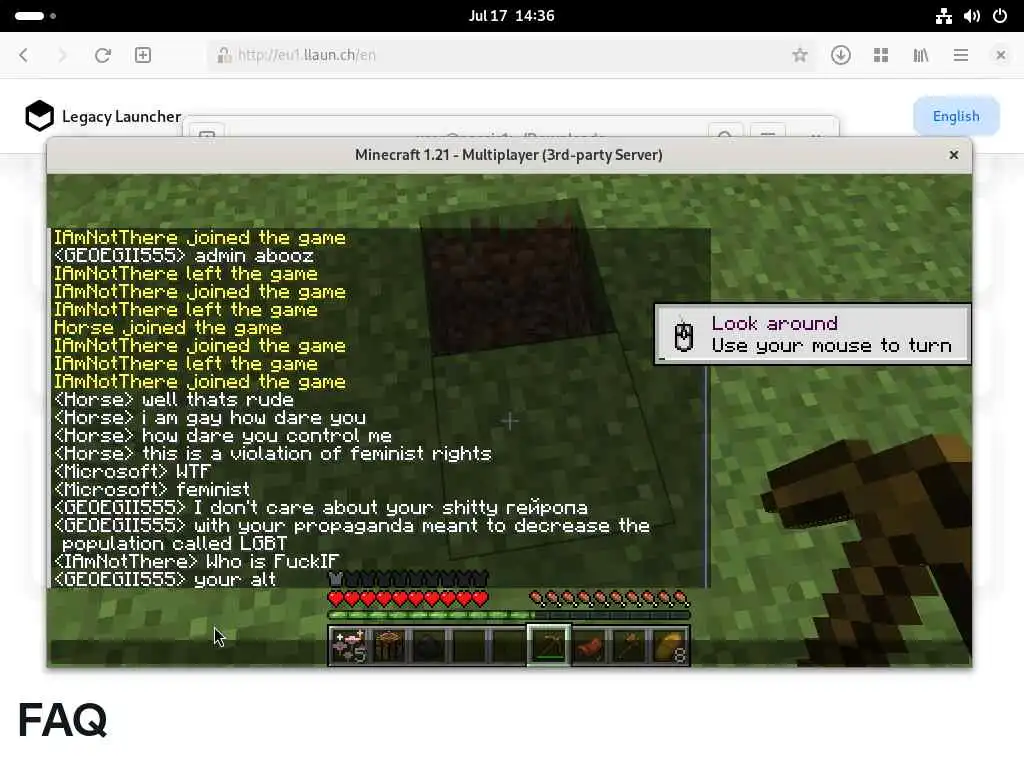
Task: Open a new tab with the plus icon
Action: point(143,55)
